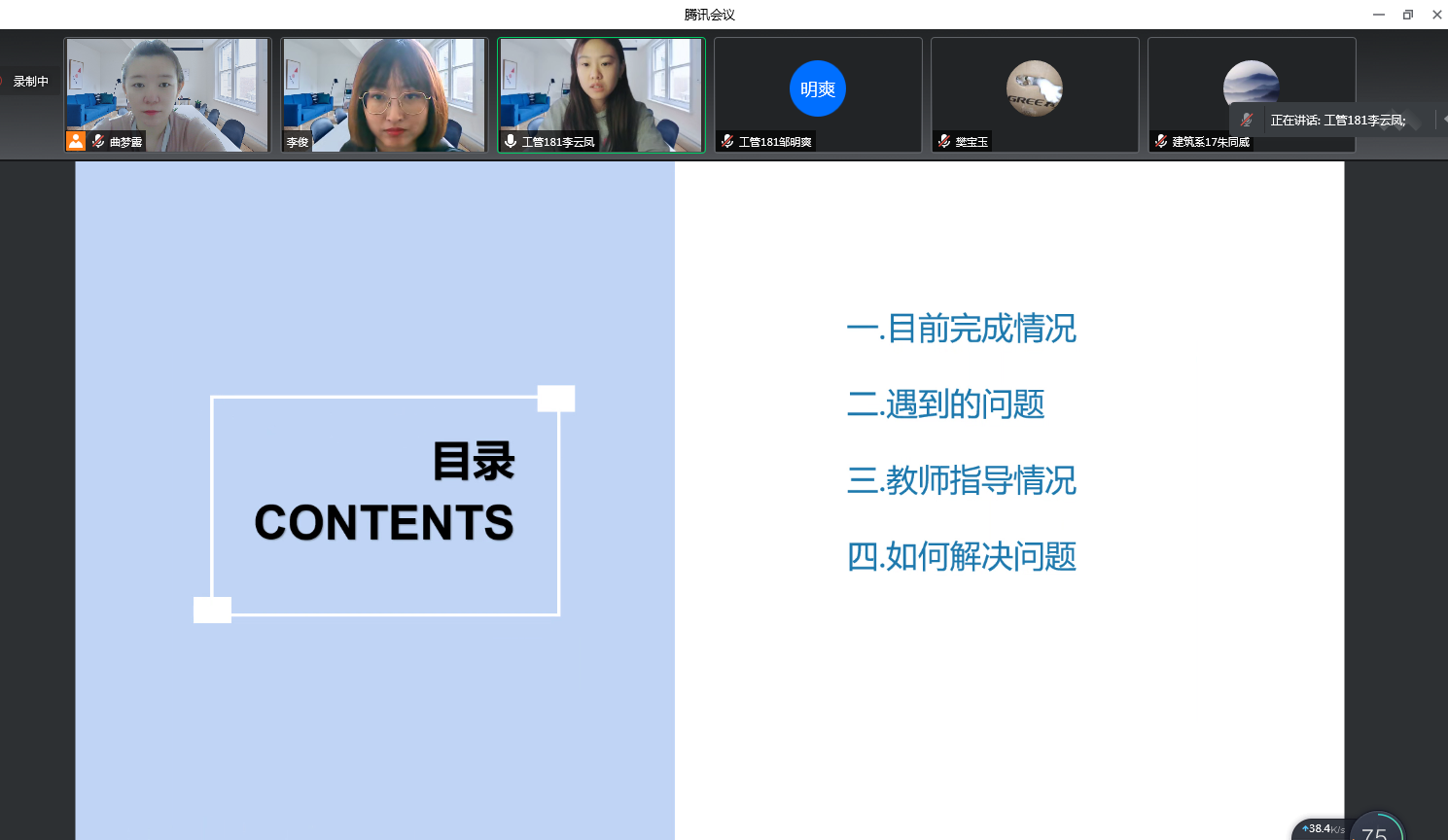This screenshot has height=840, width=1448.
Task: Select 工管181李云凤's highlighted video tile
Action: click(601, 94)
